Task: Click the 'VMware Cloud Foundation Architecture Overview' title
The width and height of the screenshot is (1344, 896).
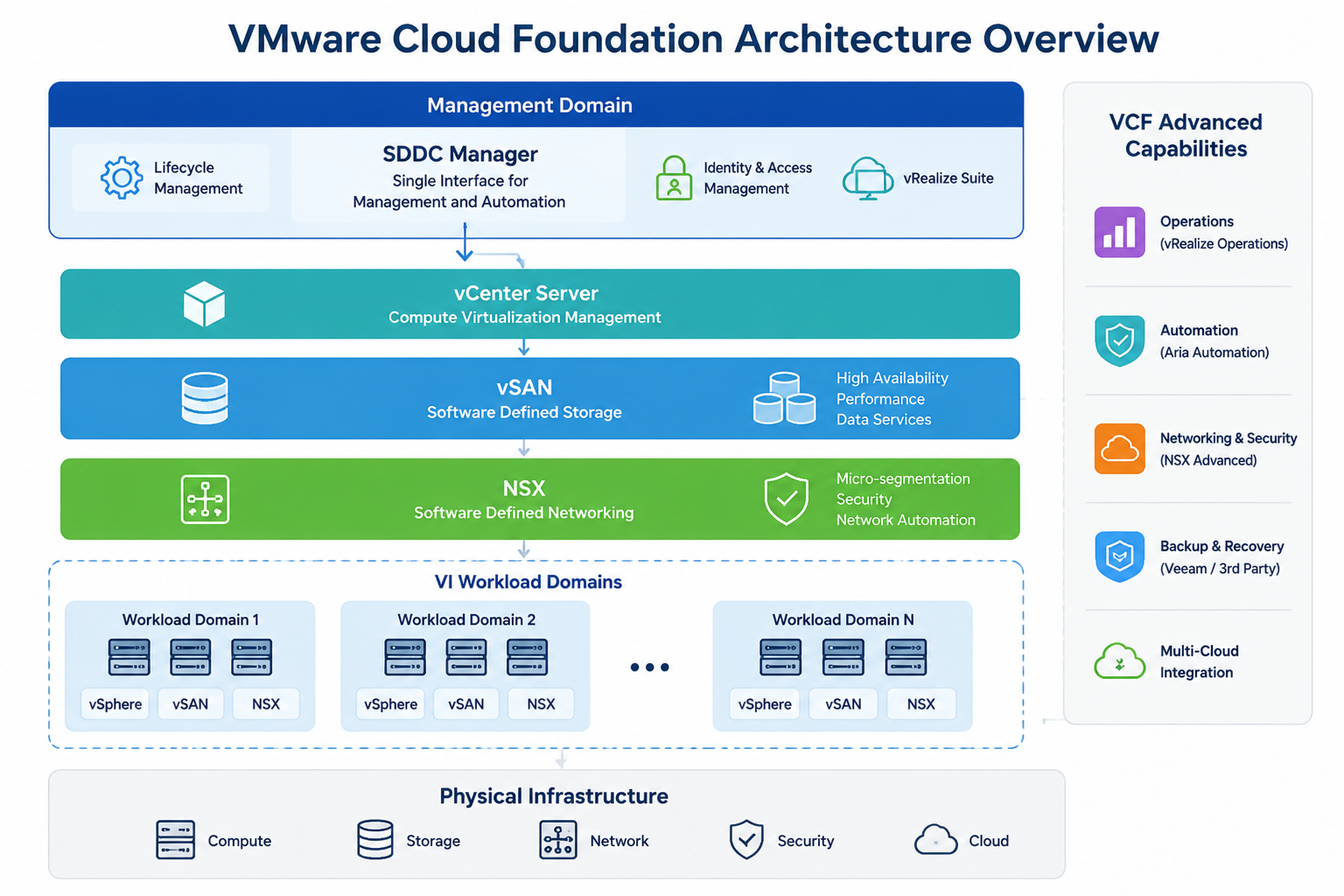Action: pos(693,38)
